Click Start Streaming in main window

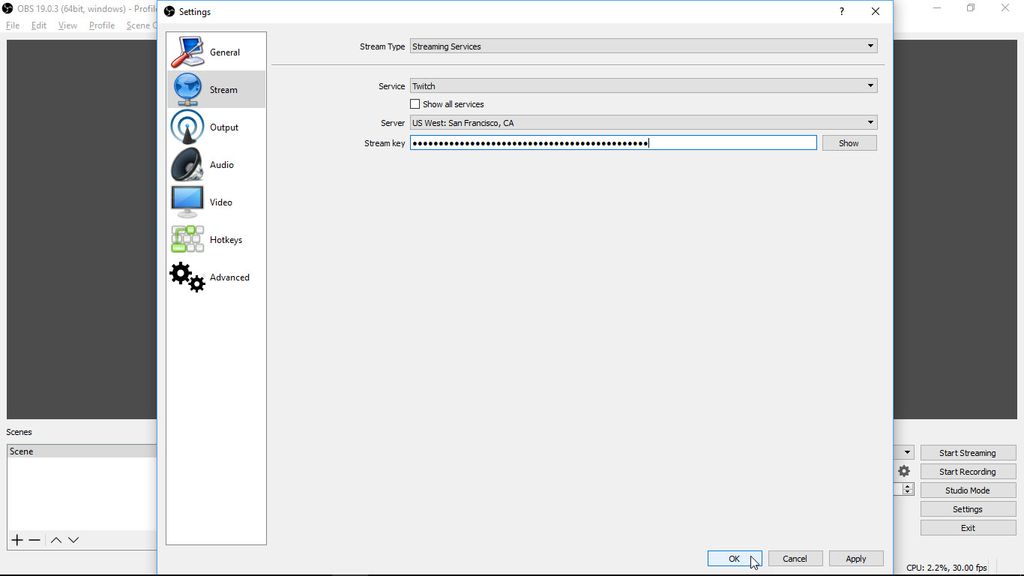pyautogui.click(x=968, y=453)
